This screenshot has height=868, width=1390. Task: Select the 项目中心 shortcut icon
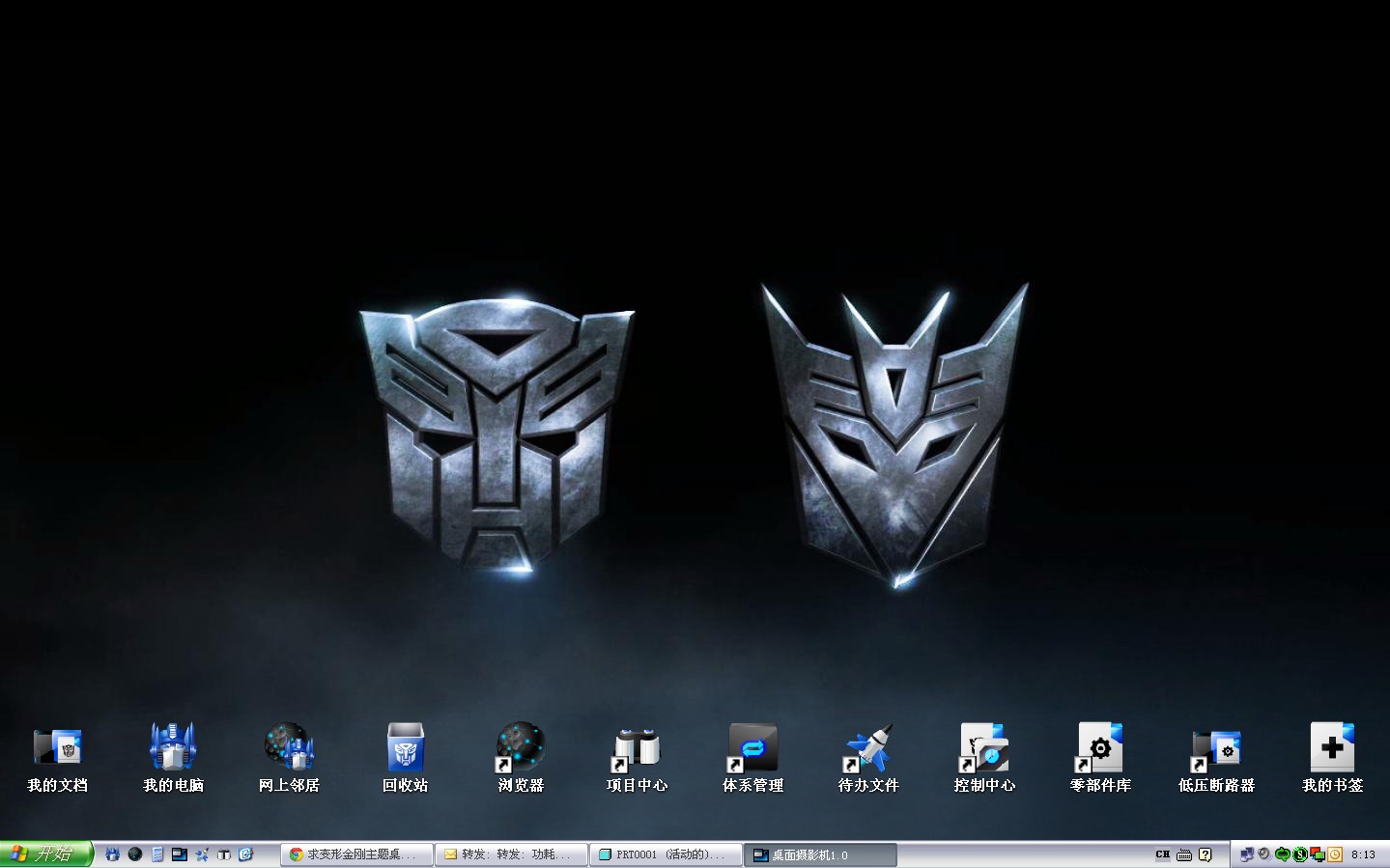tap(637, 748)
